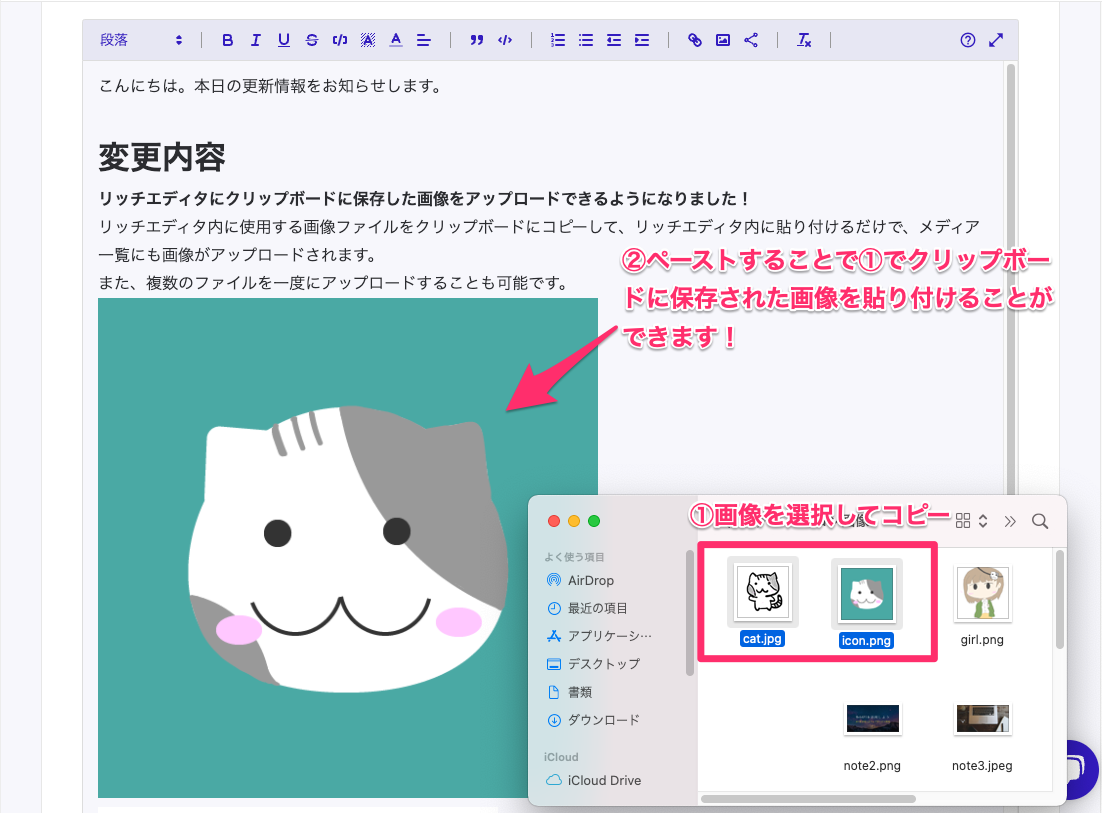1102x813 pixels.
Task: Select the girl.png file thumbnail
Action: pos(982,595)
